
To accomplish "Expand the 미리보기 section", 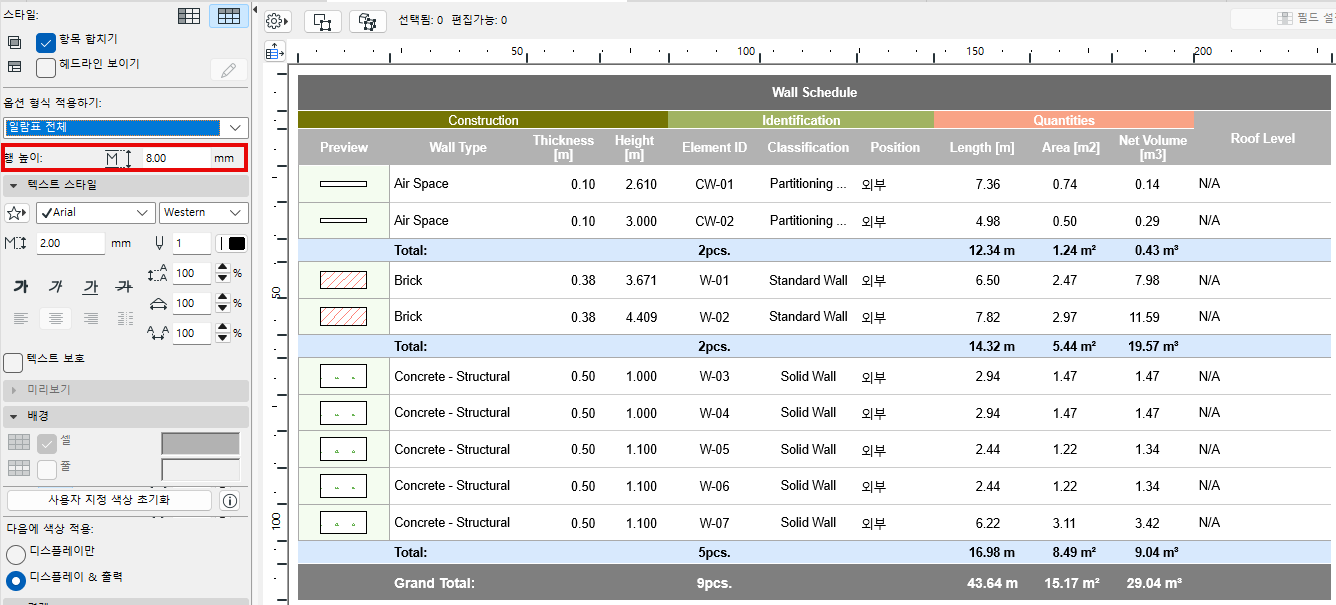I will (50, 389).
